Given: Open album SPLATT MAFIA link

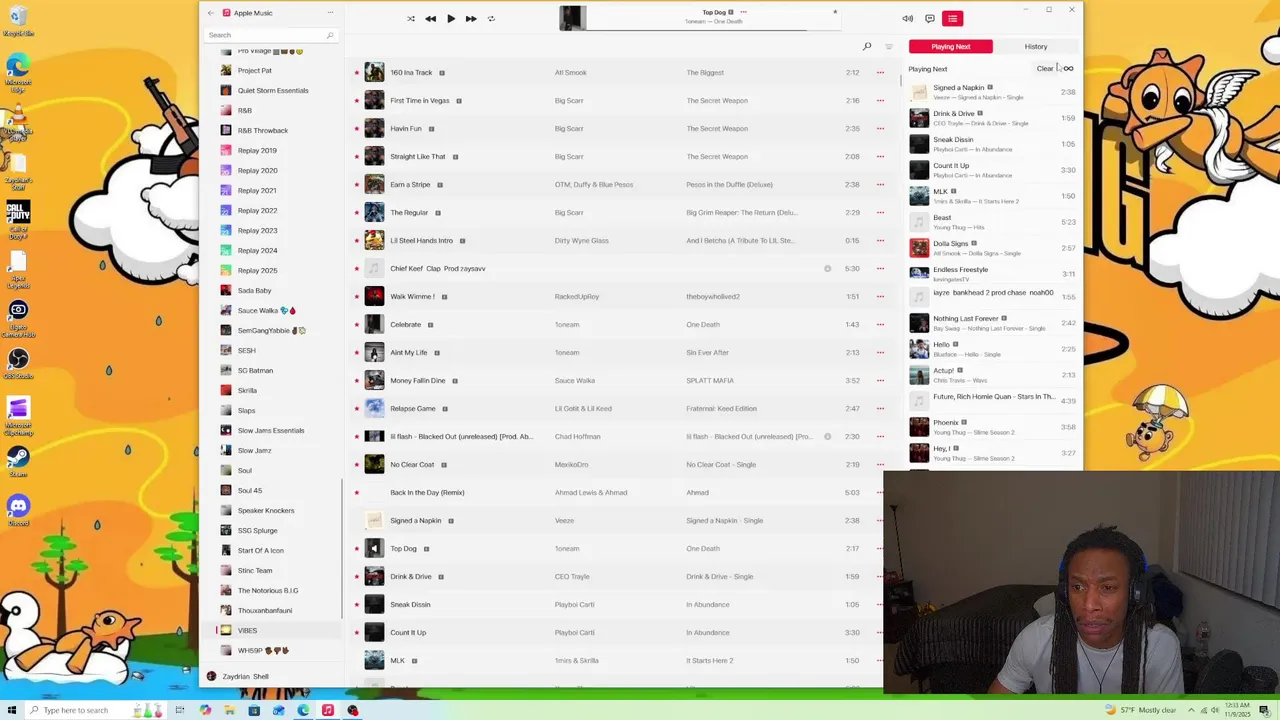Looking at the screenshot, I should (x=710, y=380).
